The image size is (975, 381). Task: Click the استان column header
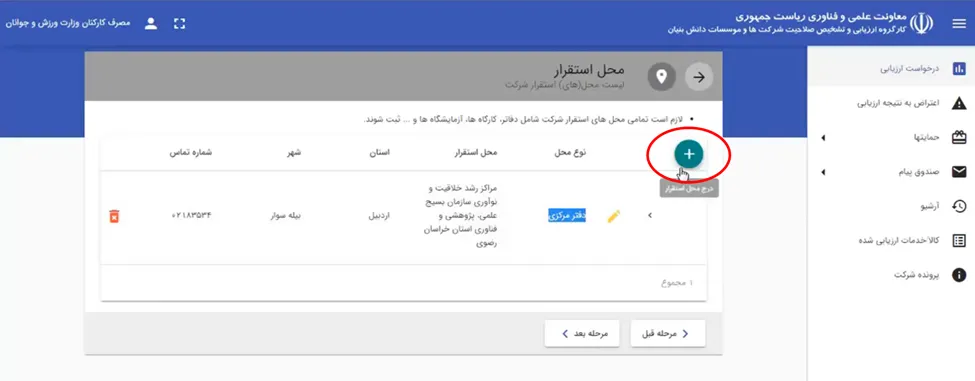[379, 153]
